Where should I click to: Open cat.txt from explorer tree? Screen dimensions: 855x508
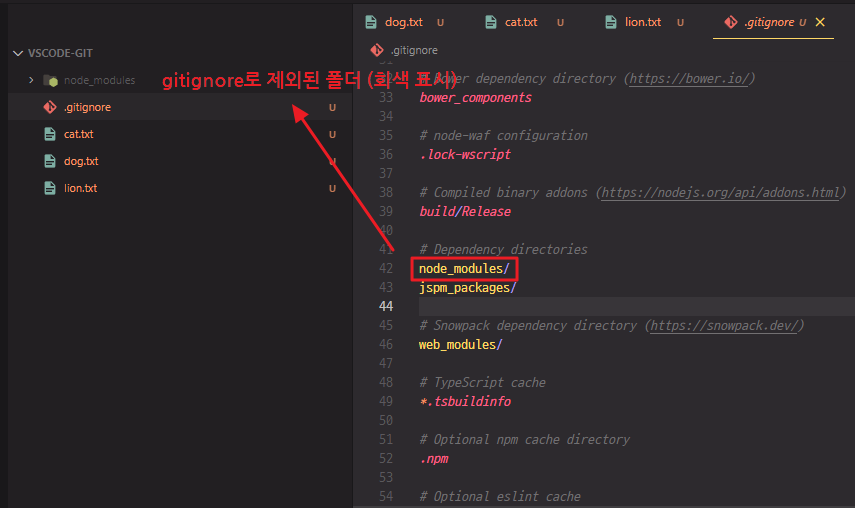pyautogui.click(x=79, y=134)
